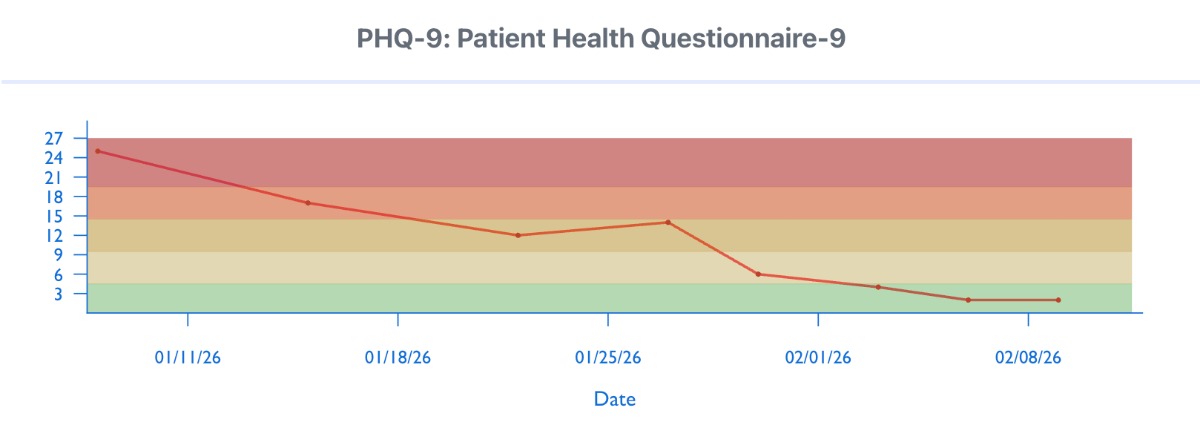Click the "Date" x-axis title

pos(614,399)
